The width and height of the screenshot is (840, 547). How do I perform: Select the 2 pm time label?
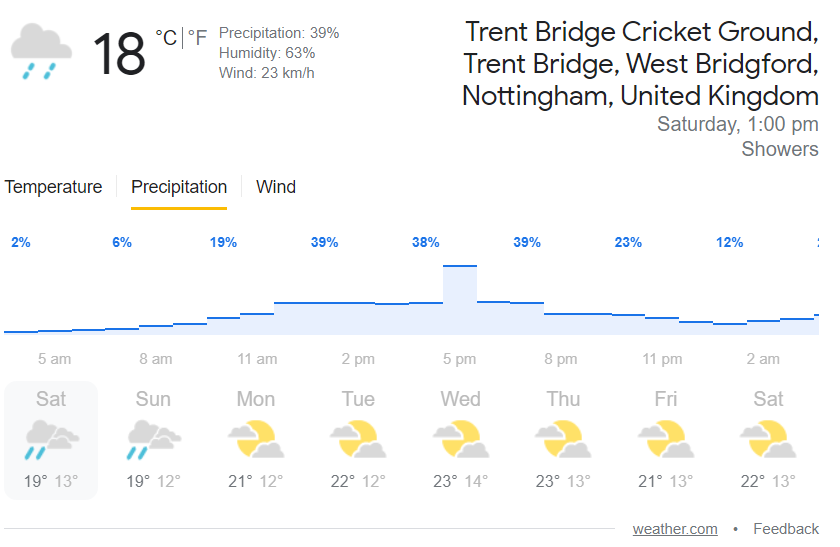358,359
